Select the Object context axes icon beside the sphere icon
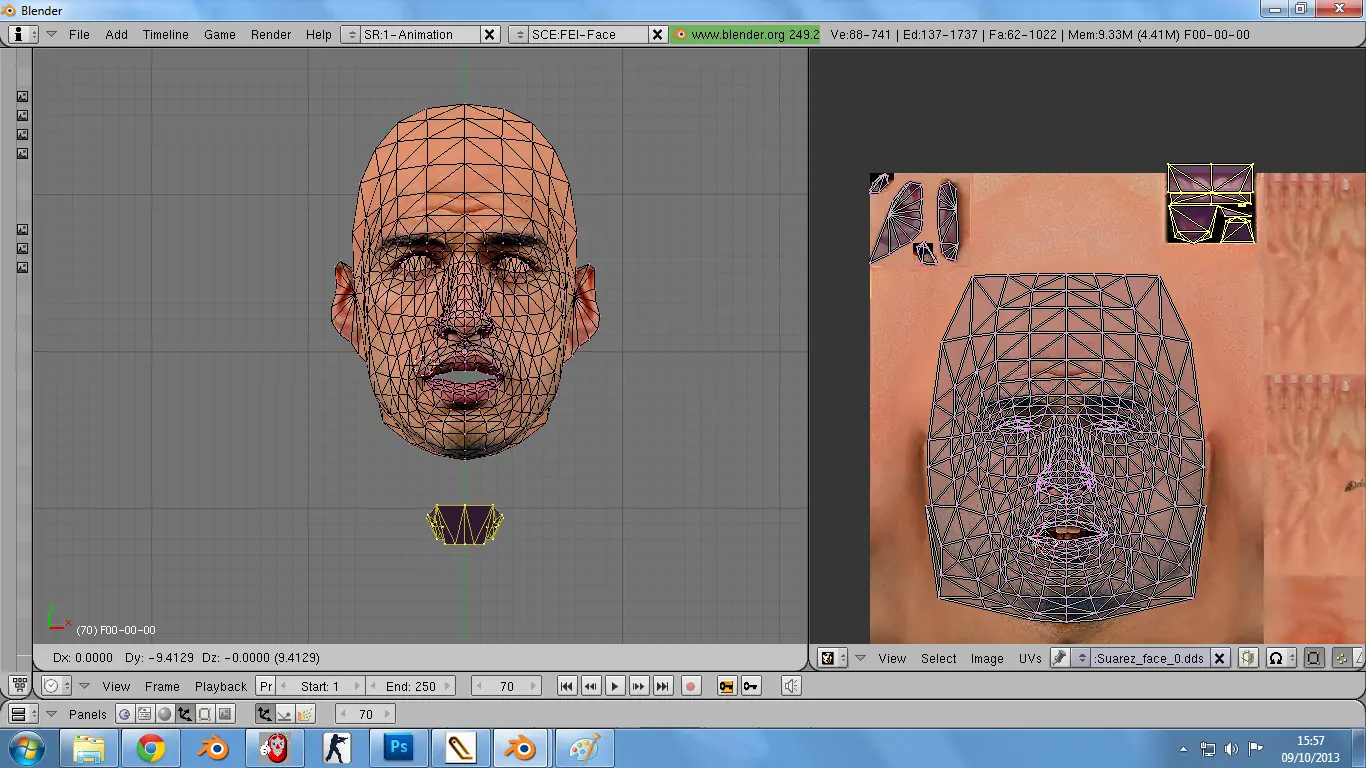1366x768 pixels. click(x=185, y=714)
